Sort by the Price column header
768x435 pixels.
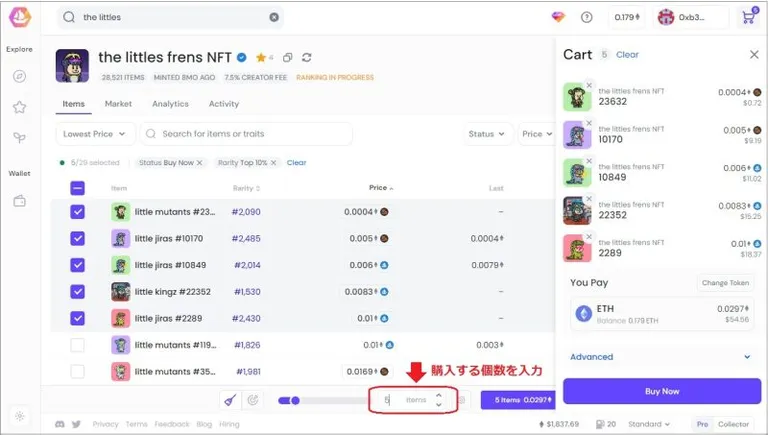point(381,188)
